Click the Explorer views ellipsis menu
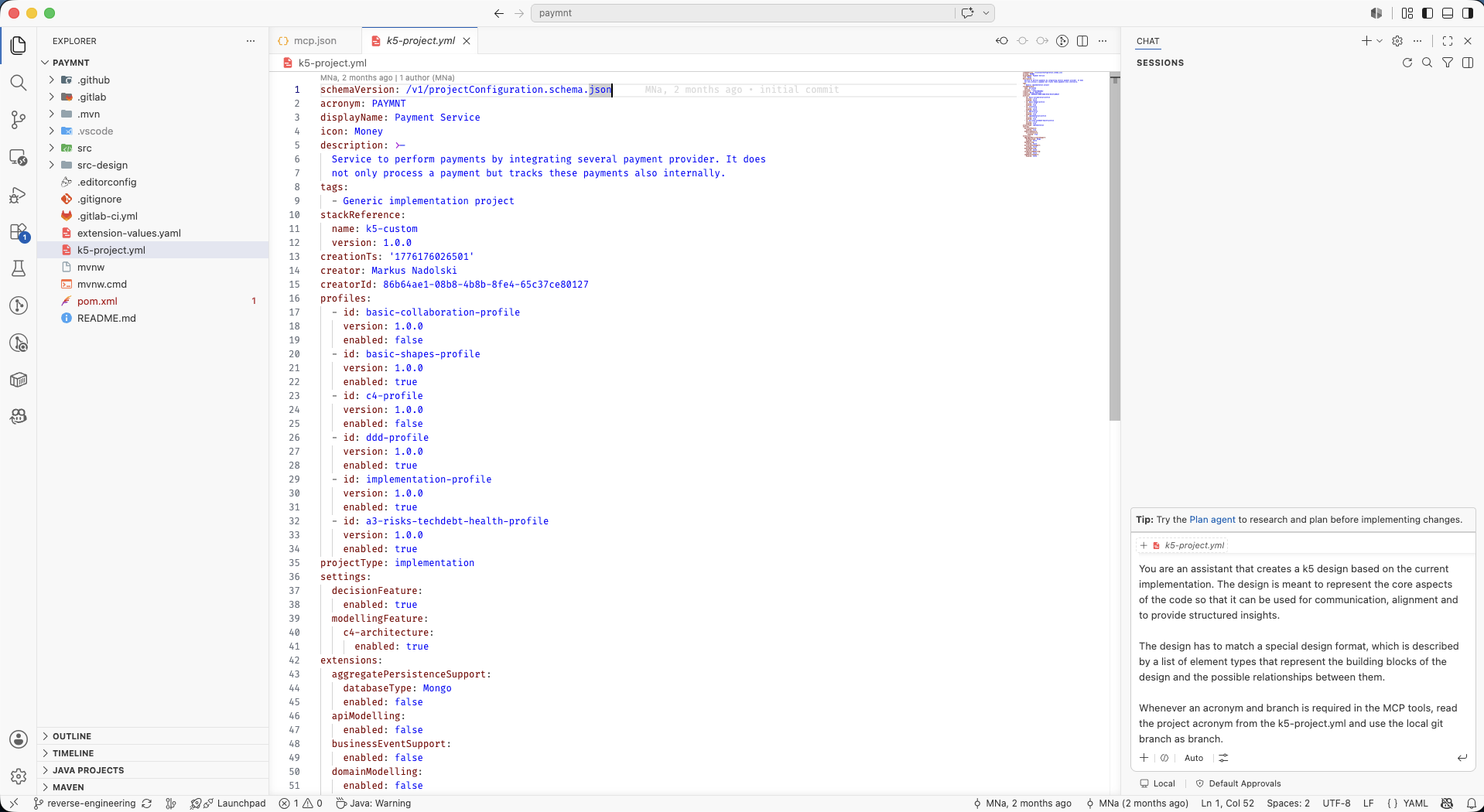 coord(251,41)
